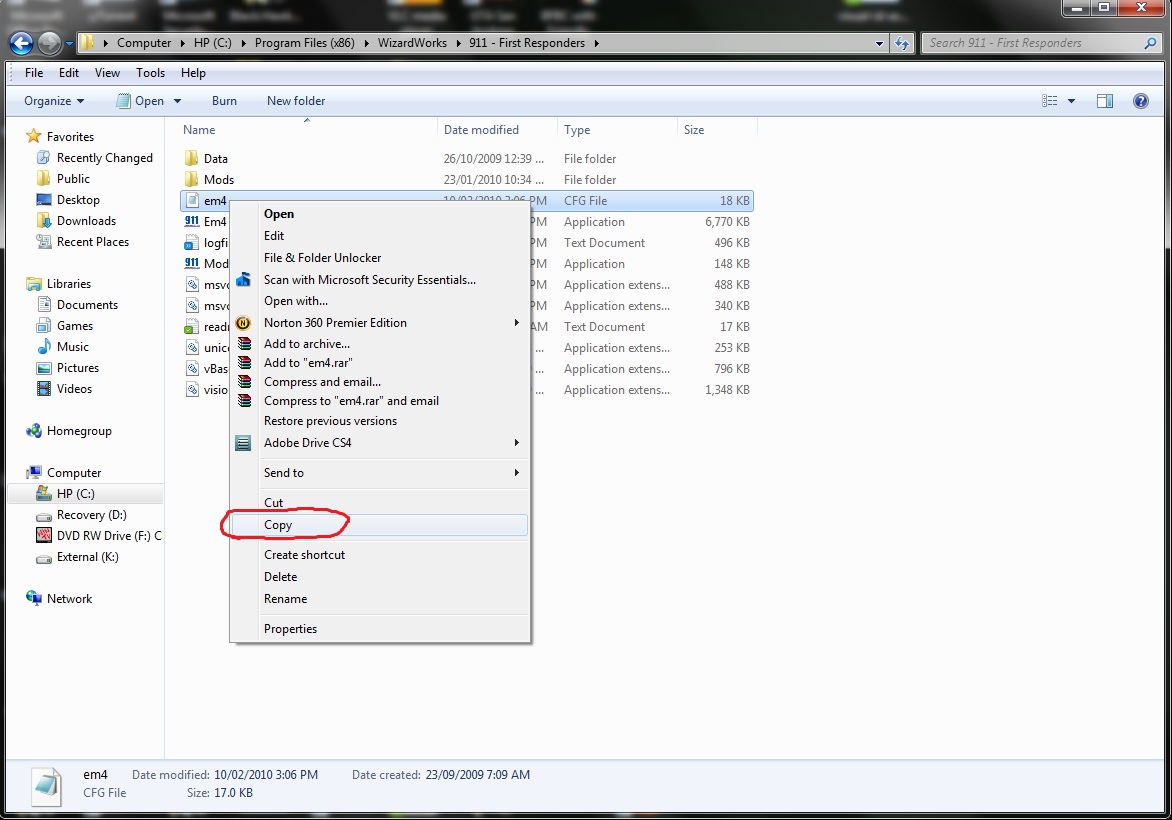Image resolution: width=1172 pixels, height=820 pixels.
Task: Select File & Folder Unlocker entry
Action: point(380,258)
